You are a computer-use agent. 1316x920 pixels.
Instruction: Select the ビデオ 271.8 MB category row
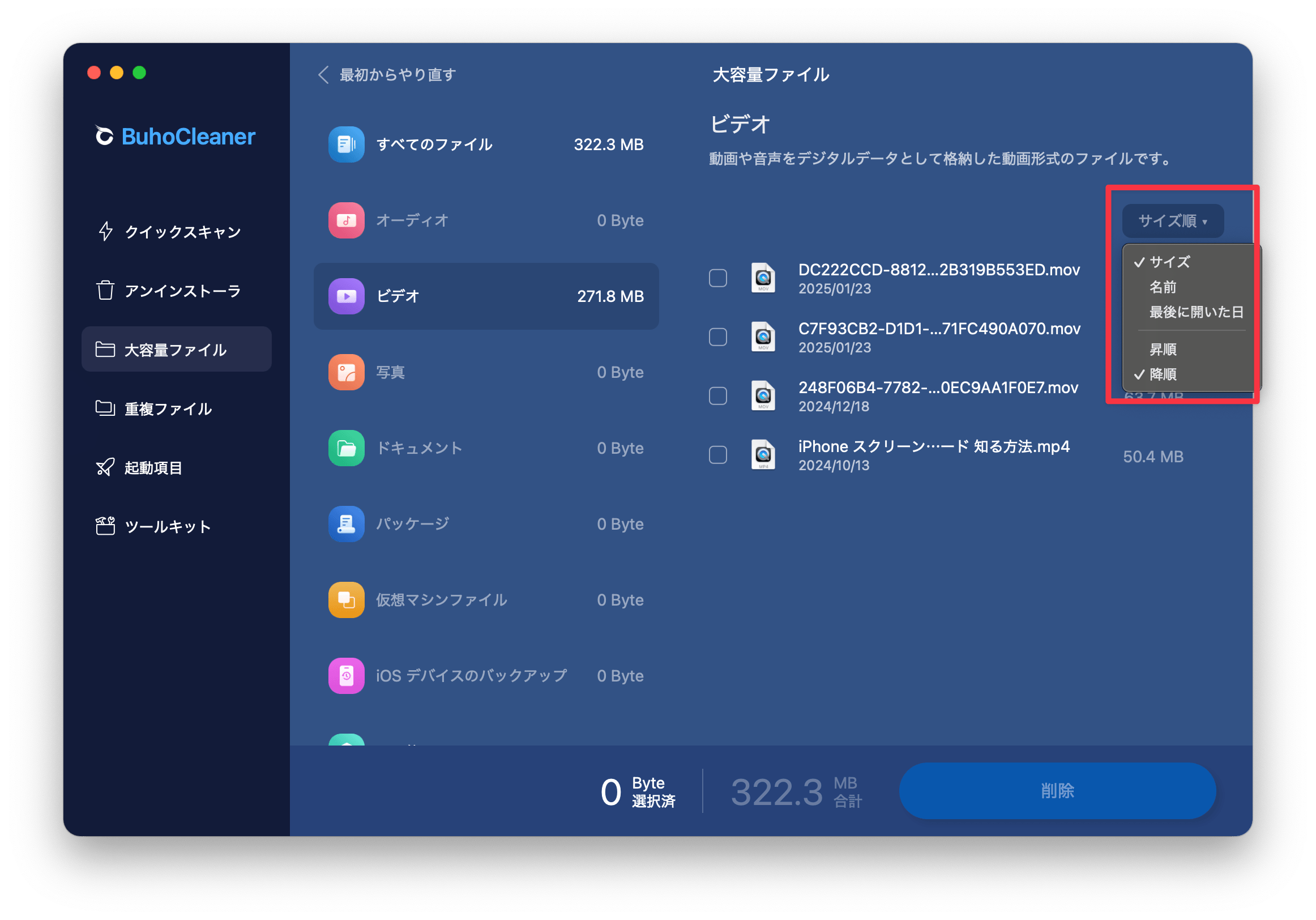[x=486, y=296]
